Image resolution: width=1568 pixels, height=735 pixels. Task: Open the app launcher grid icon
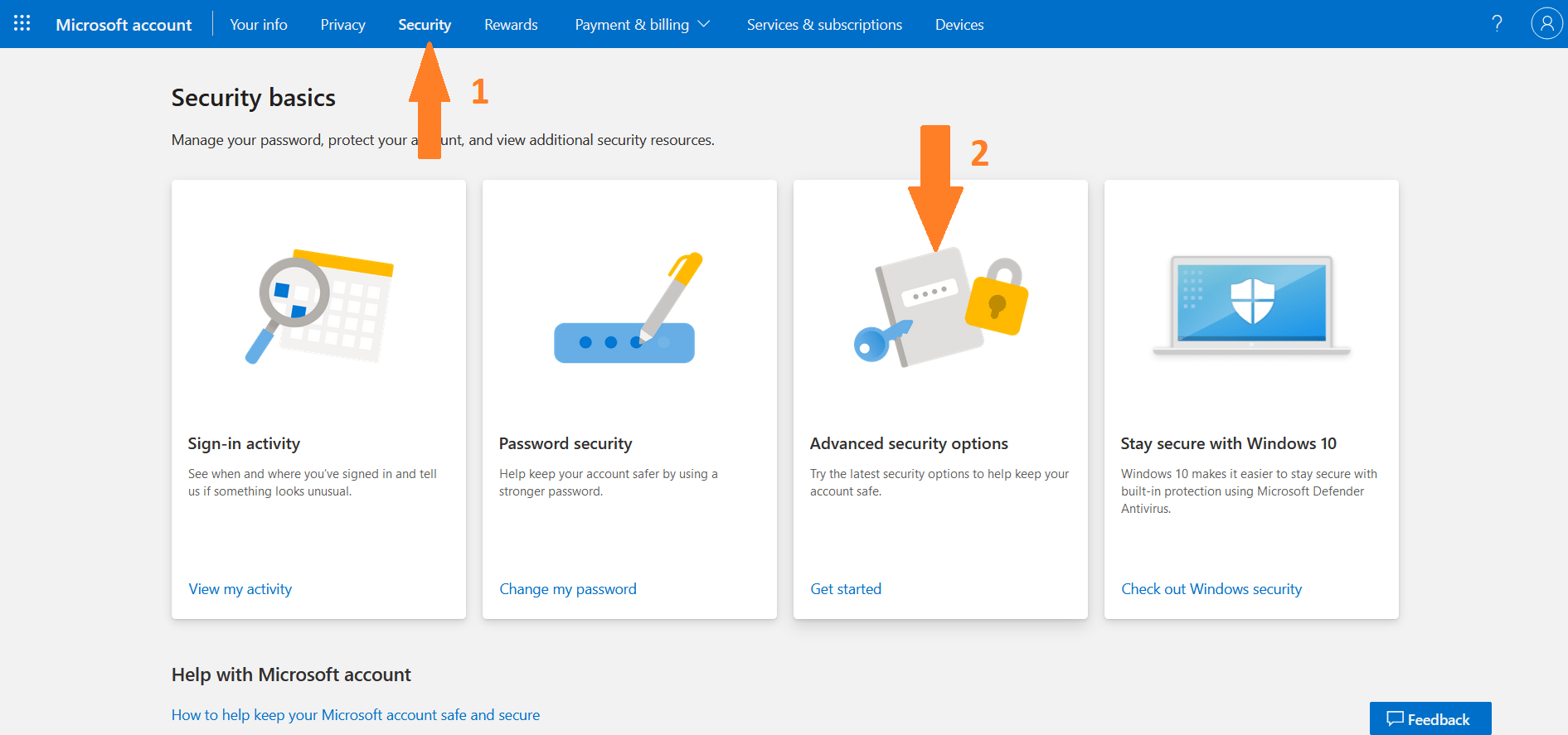(22, 24)
